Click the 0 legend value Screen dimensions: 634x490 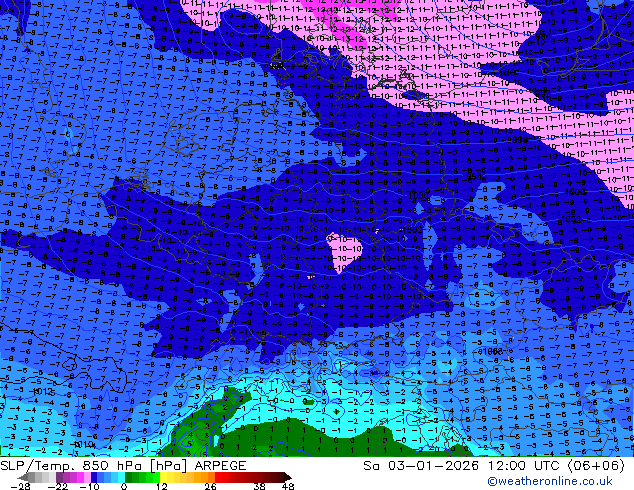[124, 486]
